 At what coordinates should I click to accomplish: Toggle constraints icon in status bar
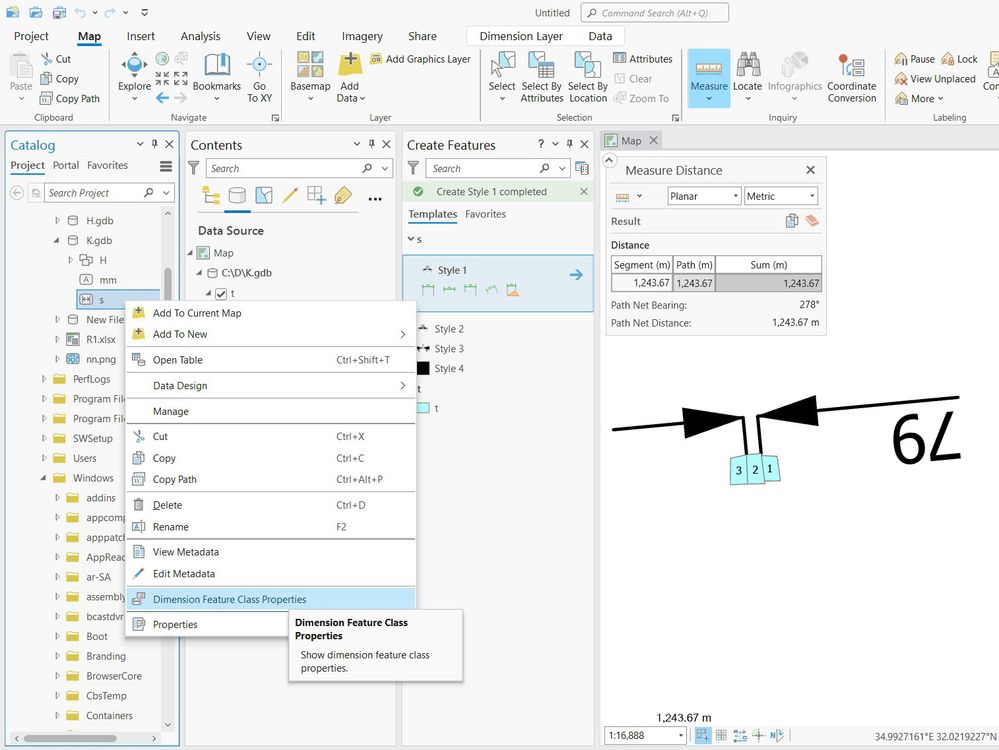pos(740,735)
